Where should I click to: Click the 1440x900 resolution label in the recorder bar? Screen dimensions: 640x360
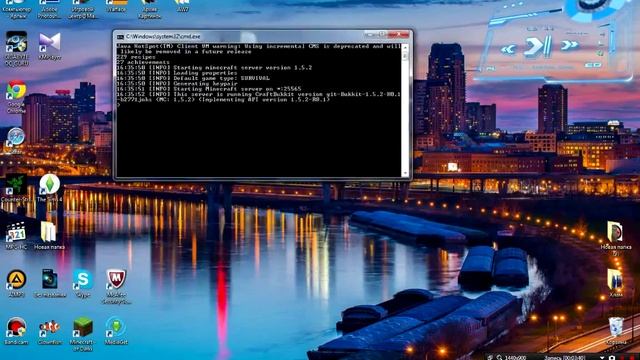click(x=515, y=358)
